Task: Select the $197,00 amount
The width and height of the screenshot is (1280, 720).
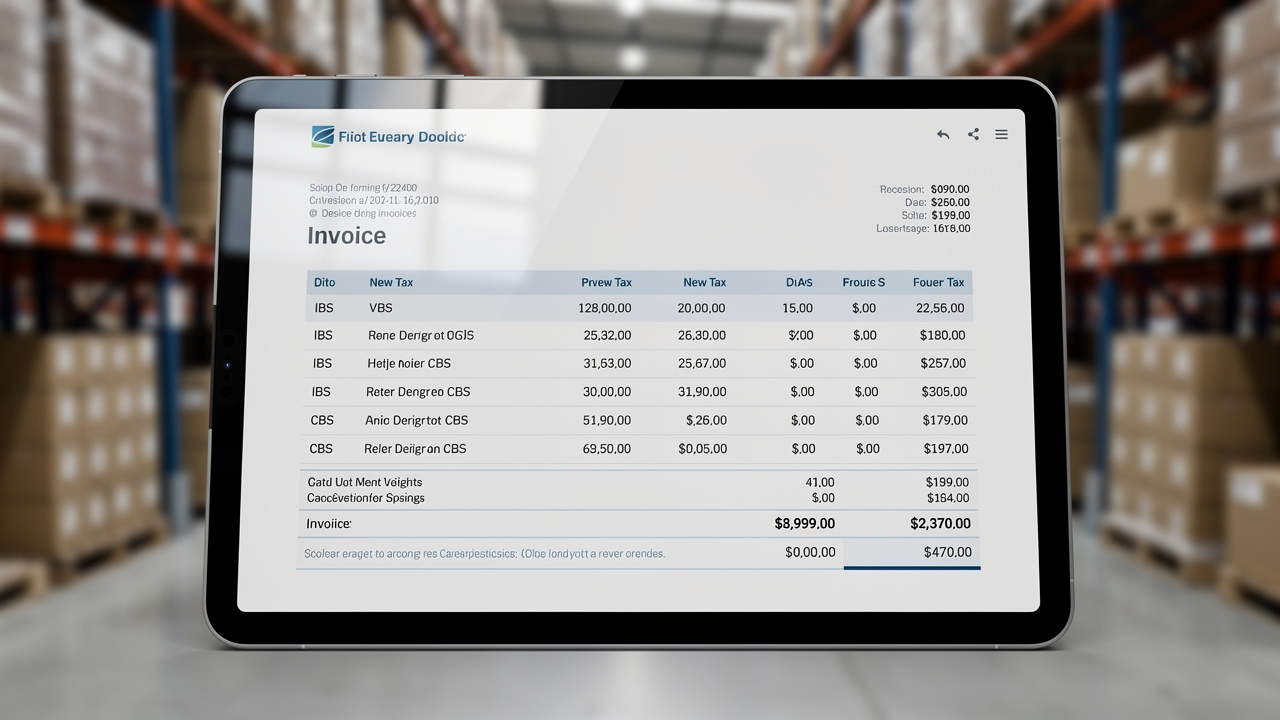Action: (x=944, y=449)
